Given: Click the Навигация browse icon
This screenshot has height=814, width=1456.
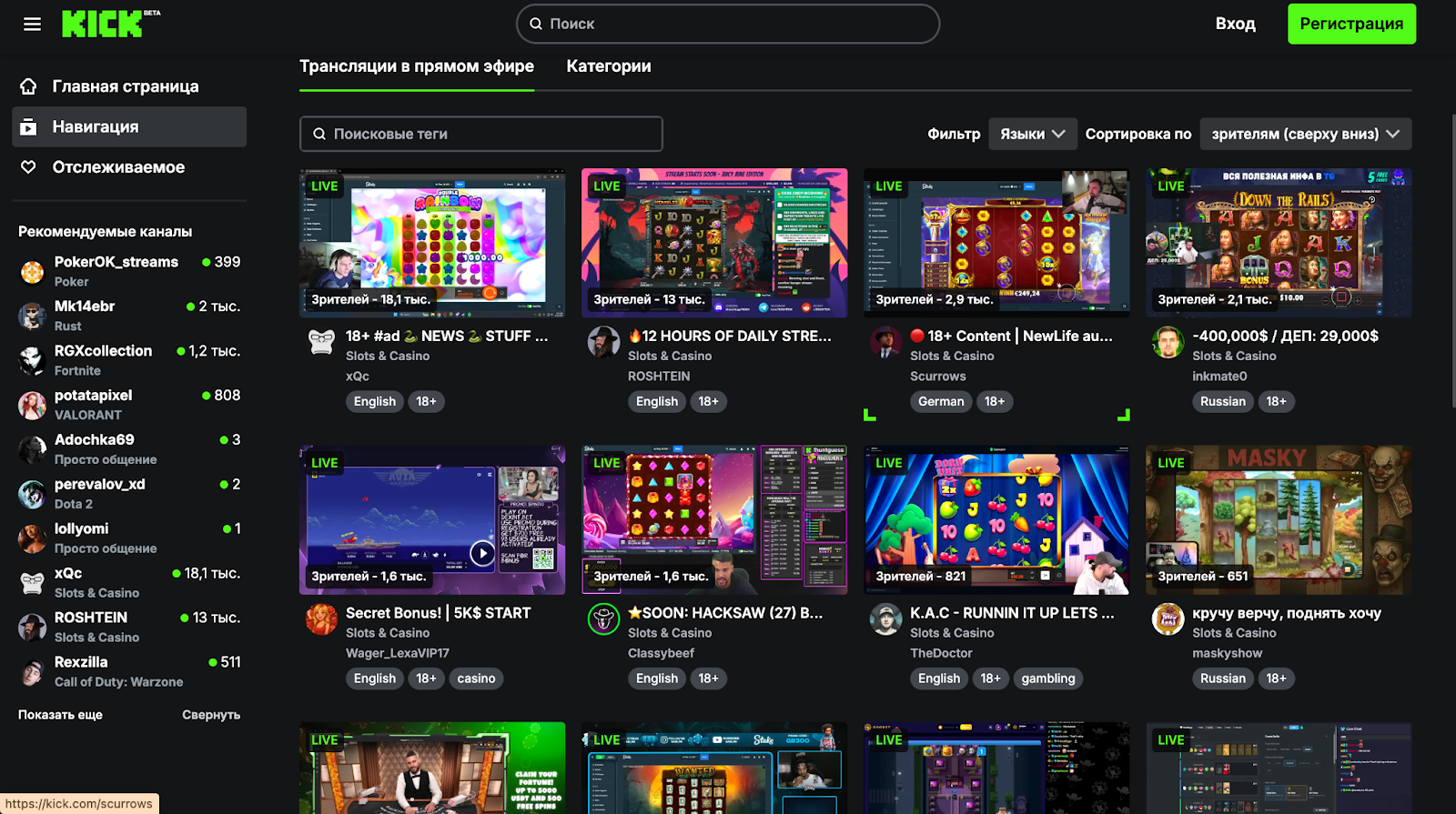Looking at the screenshot, I should pyautogui.click(x=29, y=127).
